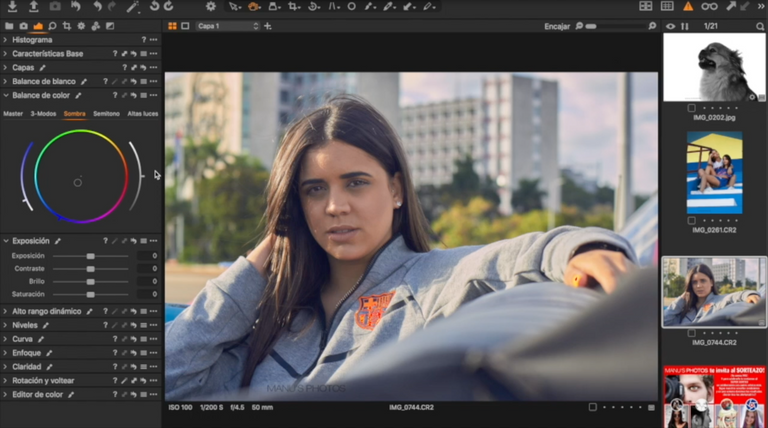The image size is (768, 428).
Task: Open help for Histograma panel
Action: pyautogui.click(x=144, y=40)
